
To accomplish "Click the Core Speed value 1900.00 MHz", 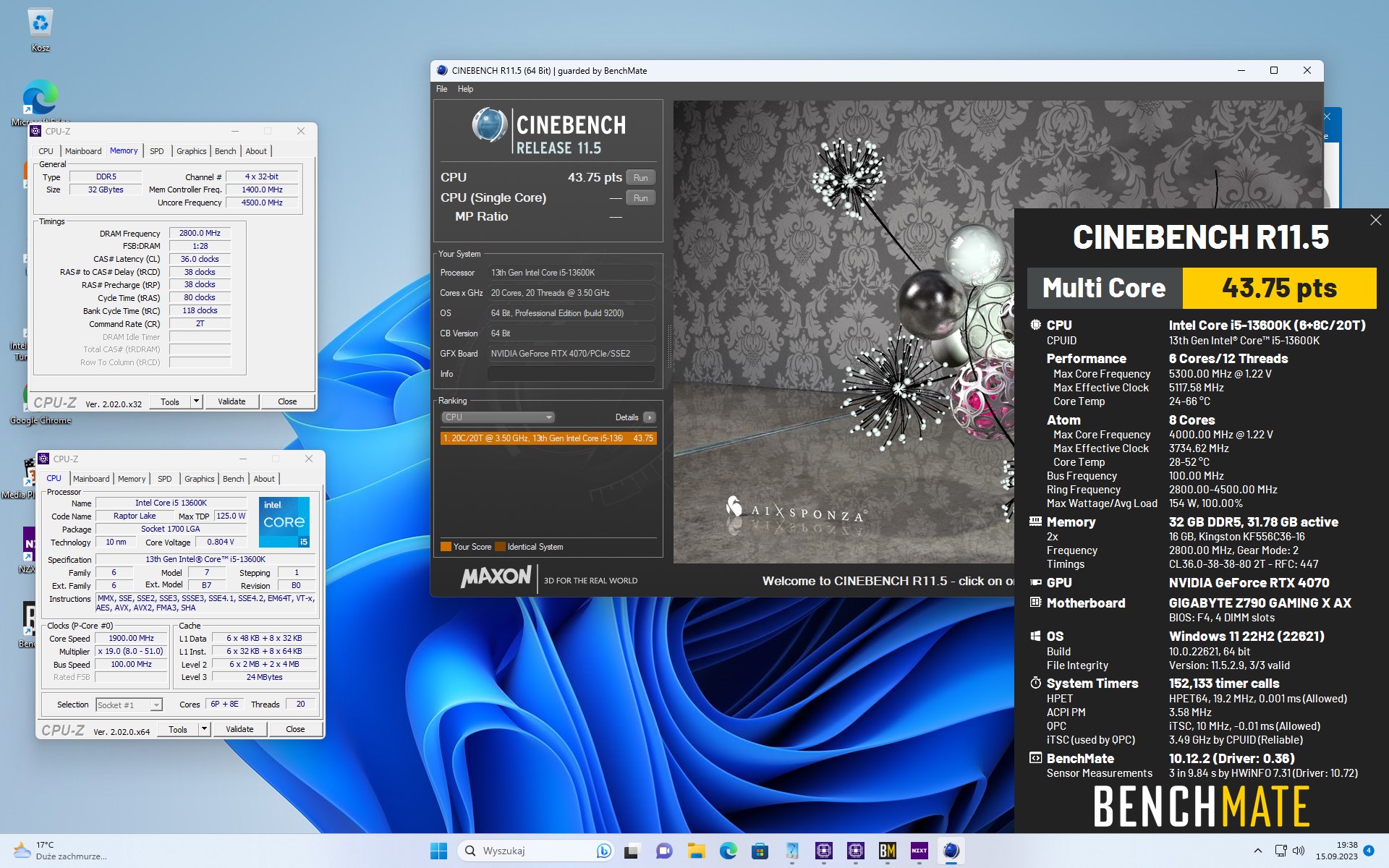I will (x=131, y=638).
